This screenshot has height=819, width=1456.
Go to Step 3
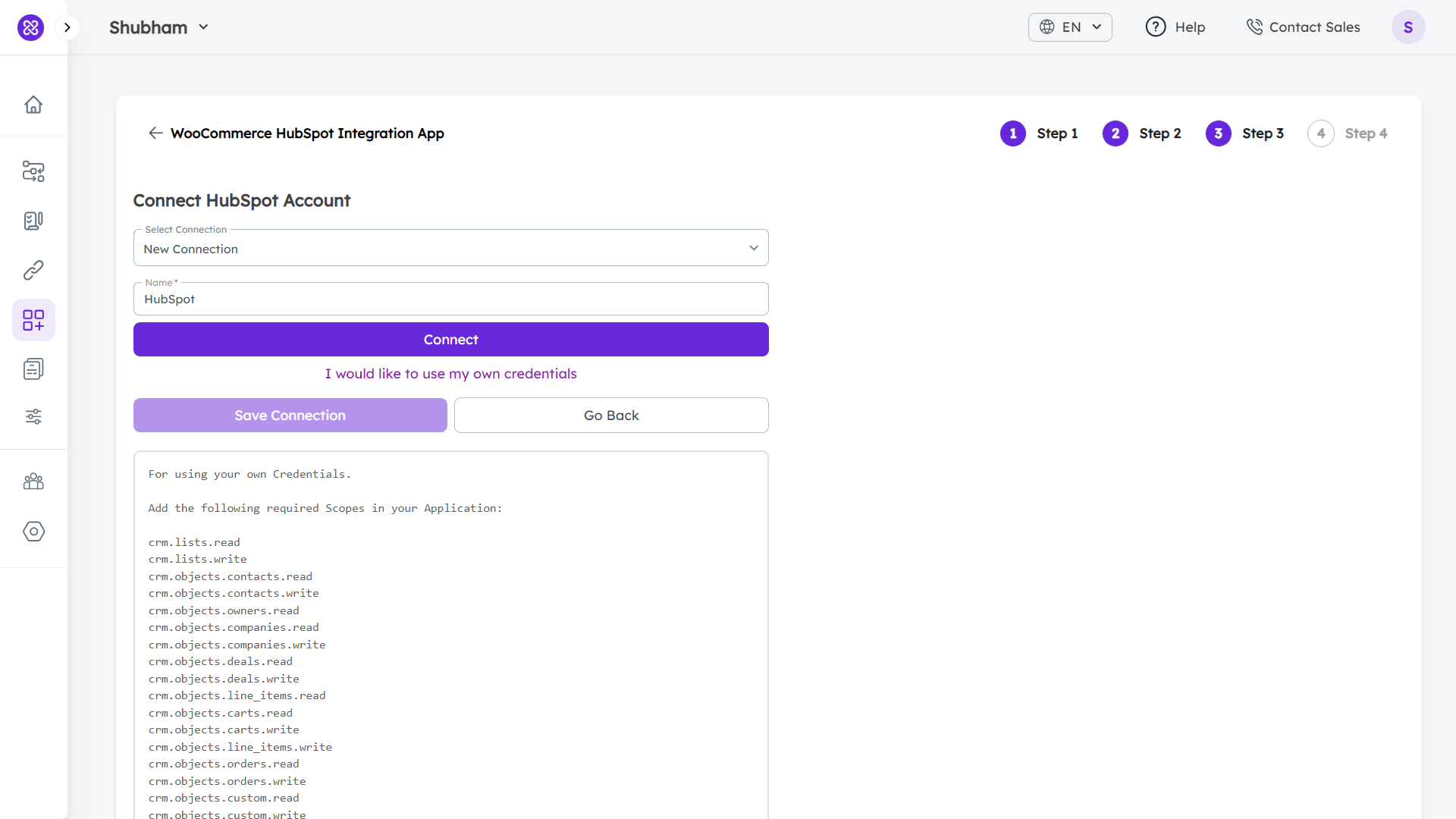pos(1244,133)
